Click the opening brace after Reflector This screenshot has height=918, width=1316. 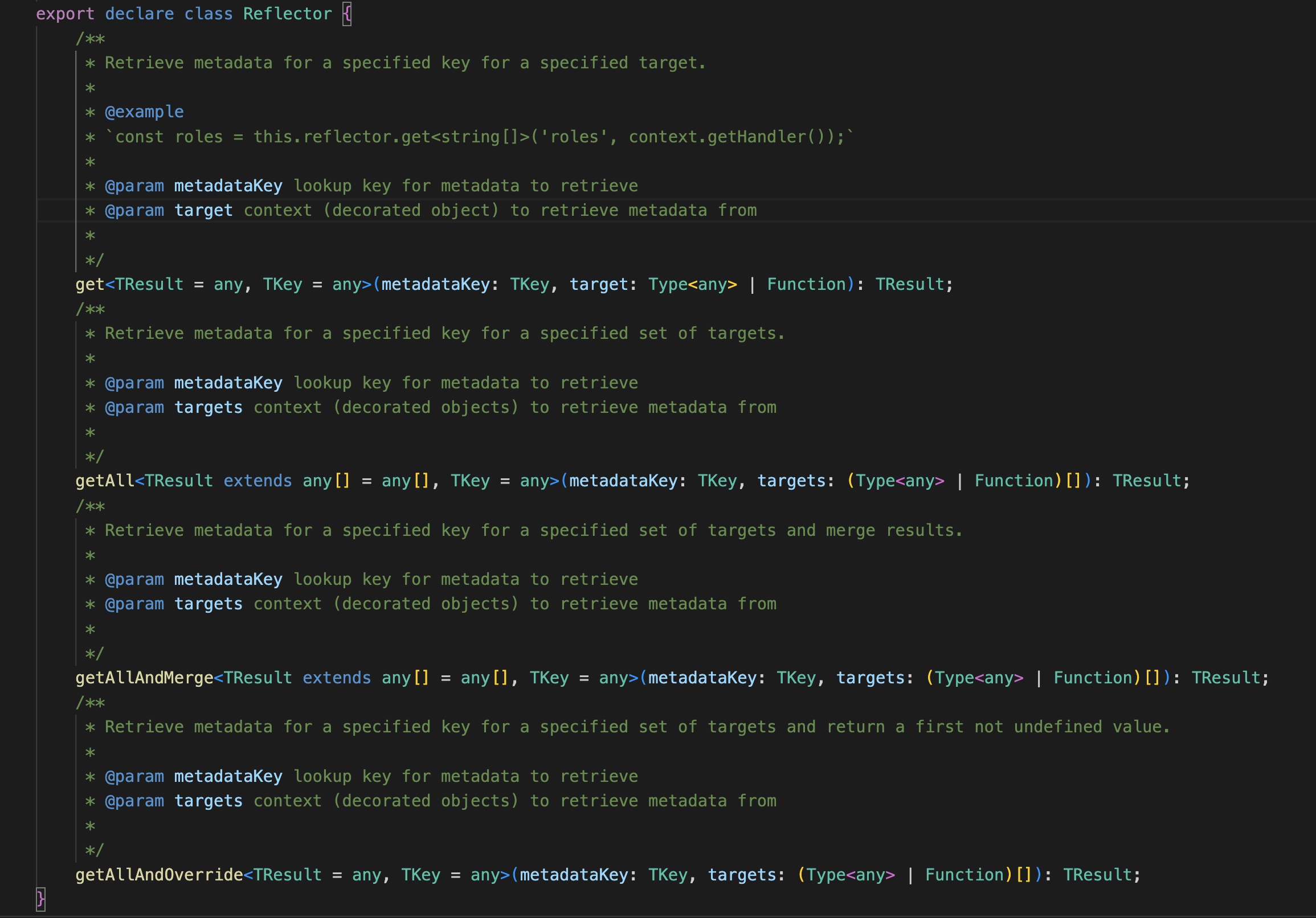(347, 14)
